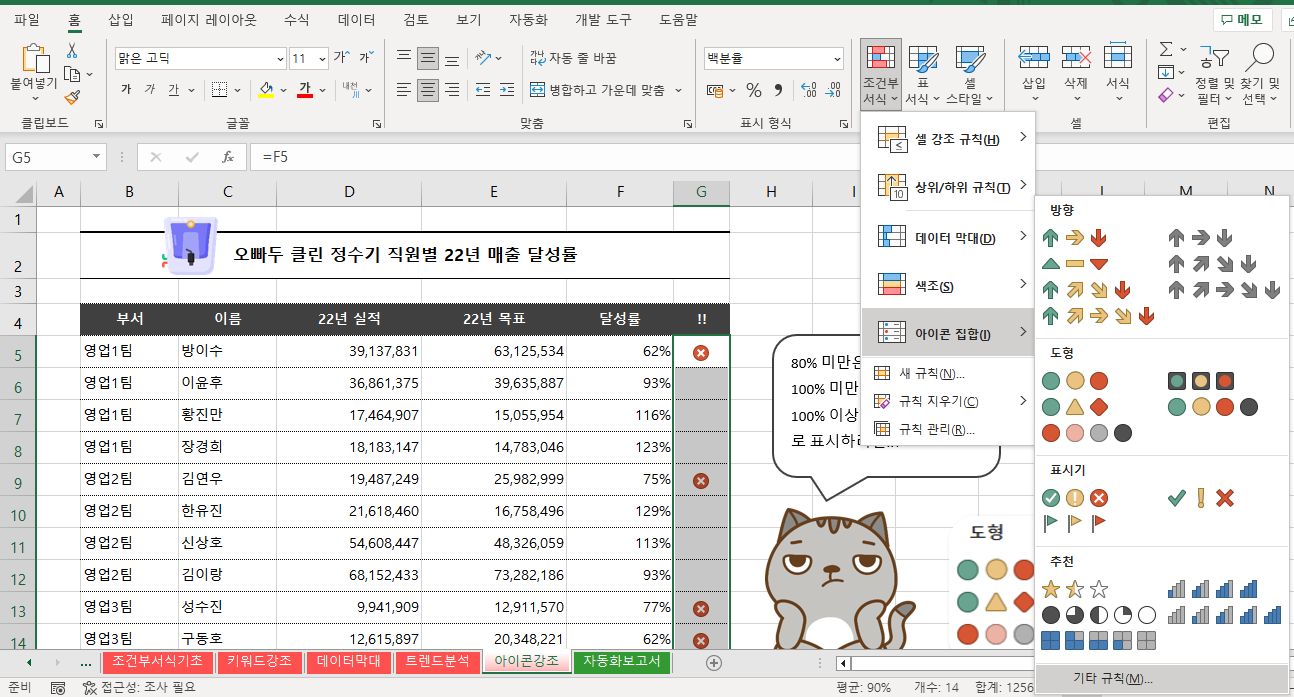Image resolution: width=1294 pixels, height=697 pixels.
Task: Open the Name Box dropdown next to G5
Action: click(97, 157)
